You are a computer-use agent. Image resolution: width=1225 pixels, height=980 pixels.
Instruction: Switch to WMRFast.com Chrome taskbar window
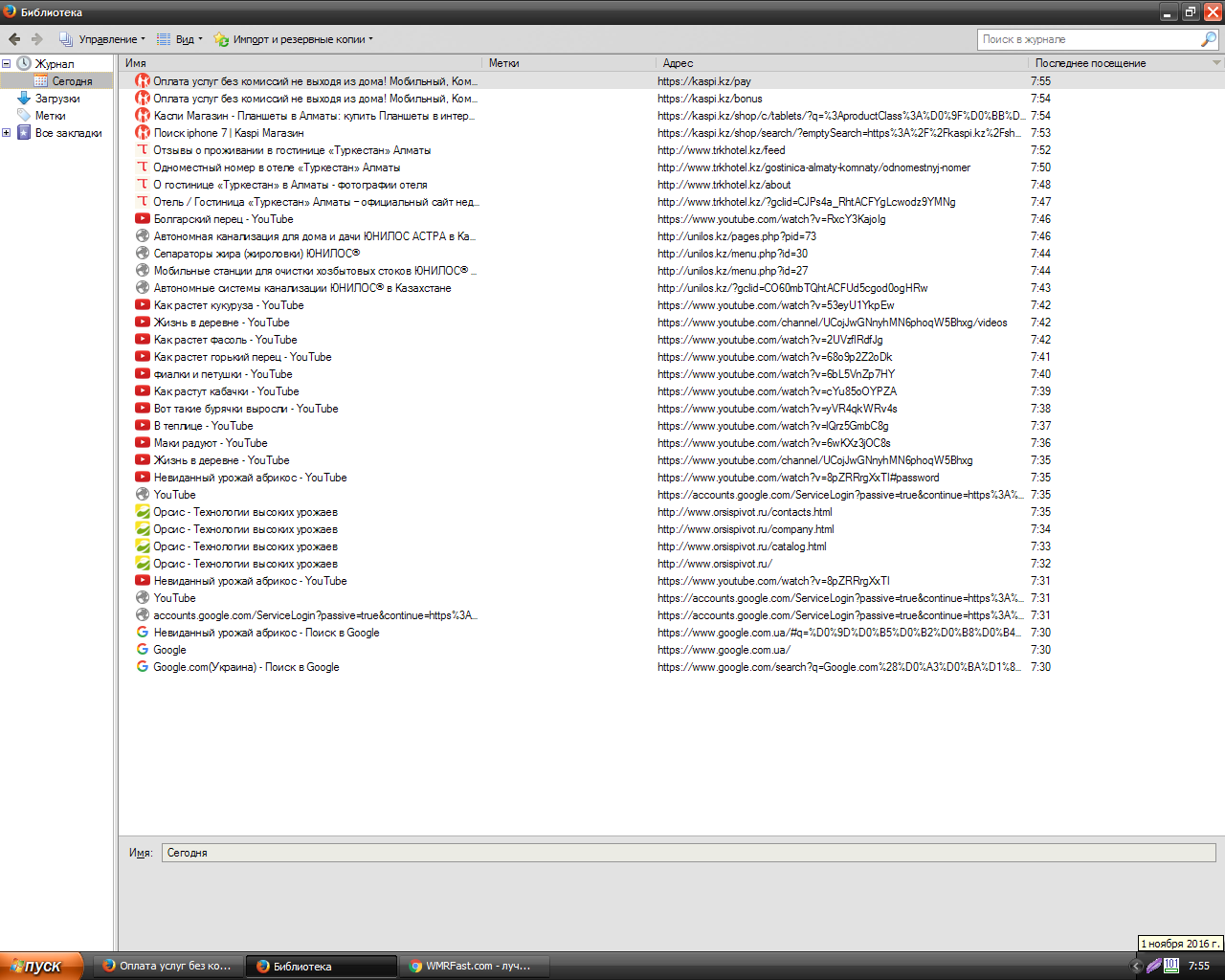pyautogui.click(x=474, y=966)
